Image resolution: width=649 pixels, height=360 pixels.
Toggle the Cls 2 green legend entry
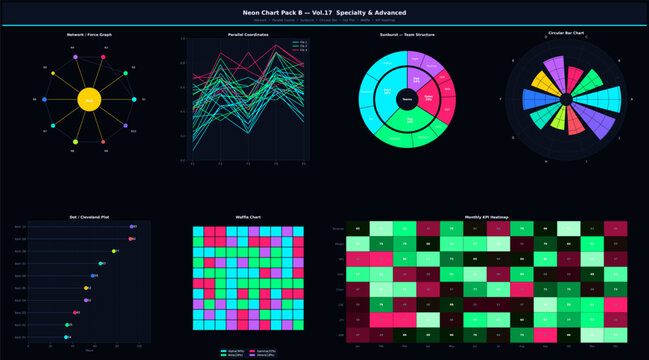pos(300,46)
